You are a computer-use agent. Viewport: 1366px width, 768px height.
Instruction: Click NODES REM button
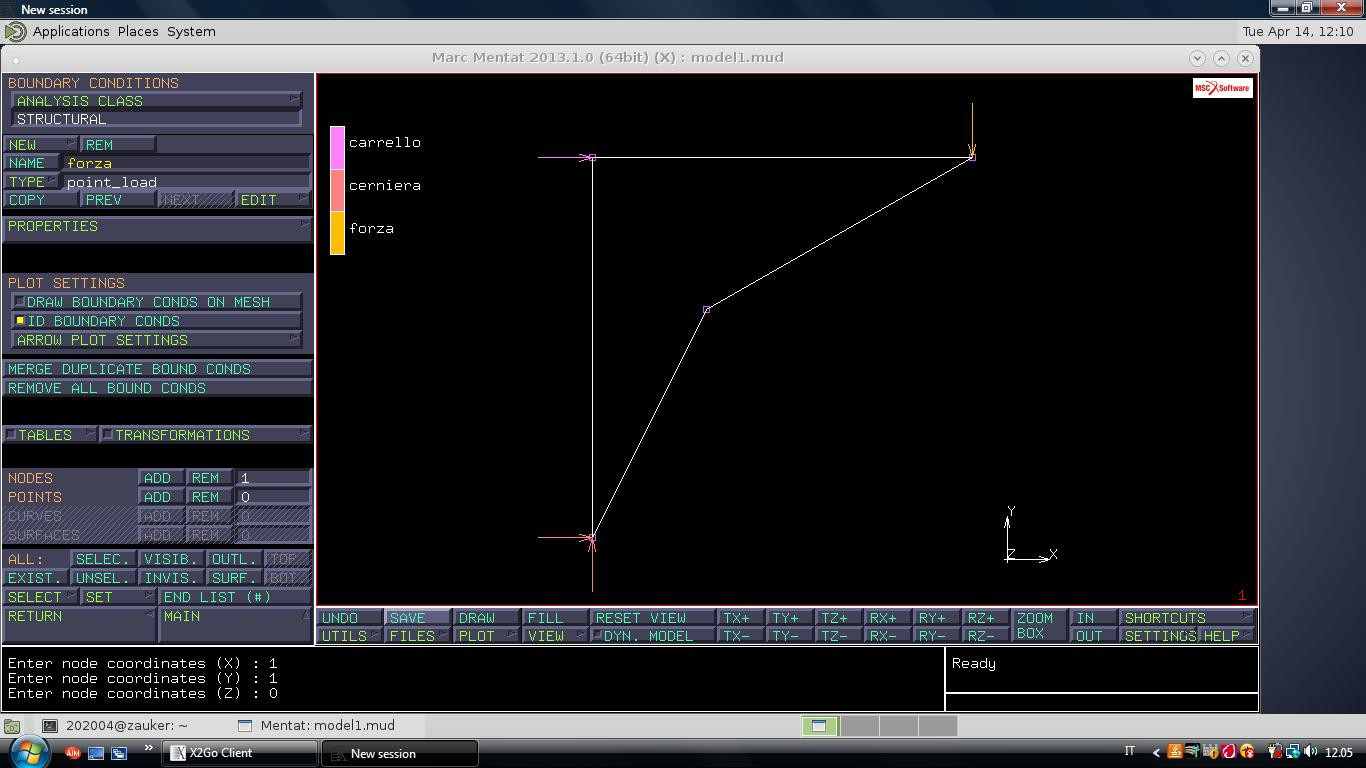click(x=209, y=478)
